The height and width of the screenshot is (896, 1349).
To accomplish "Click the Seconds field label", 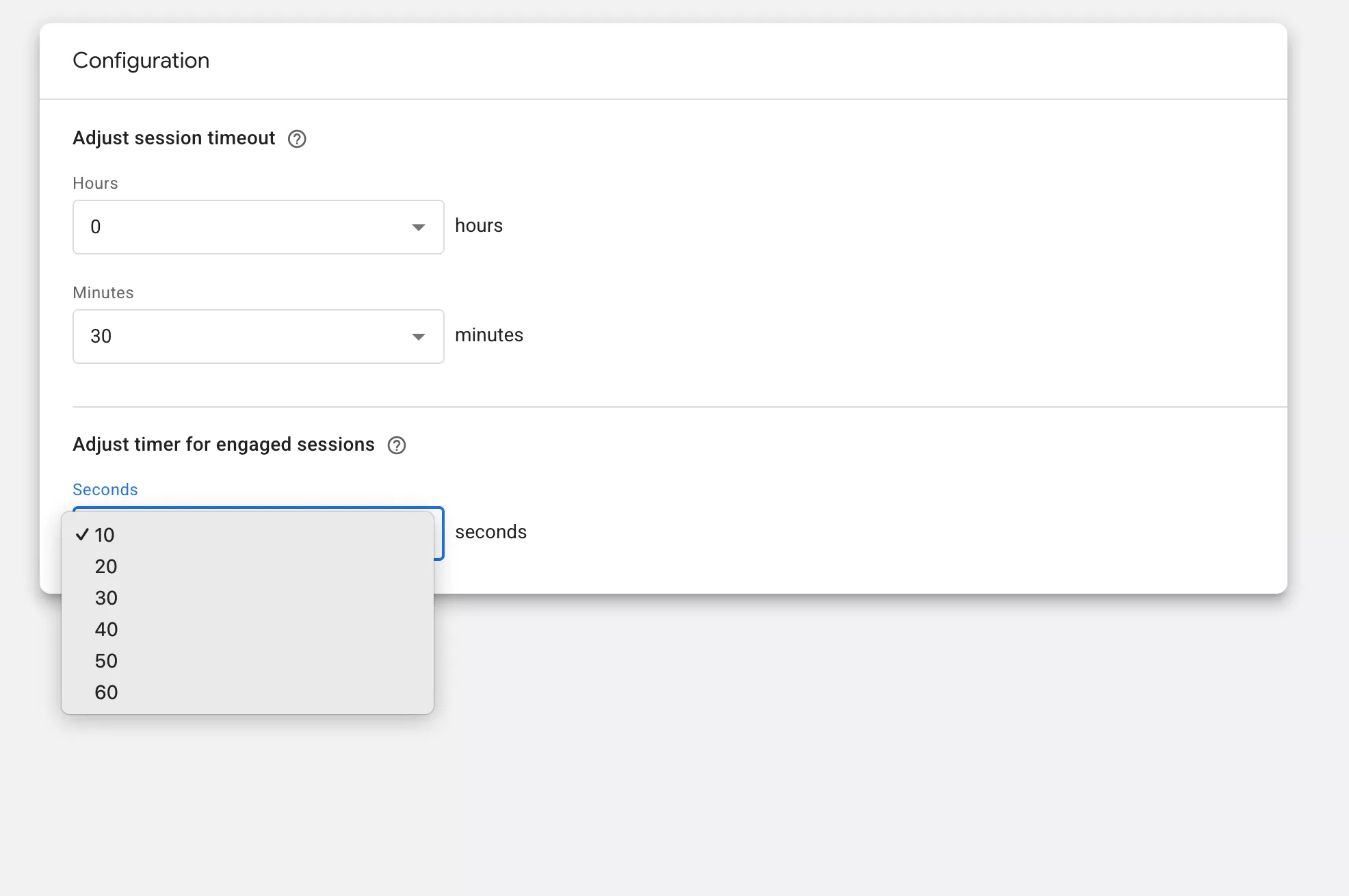I will click(105, 490).
